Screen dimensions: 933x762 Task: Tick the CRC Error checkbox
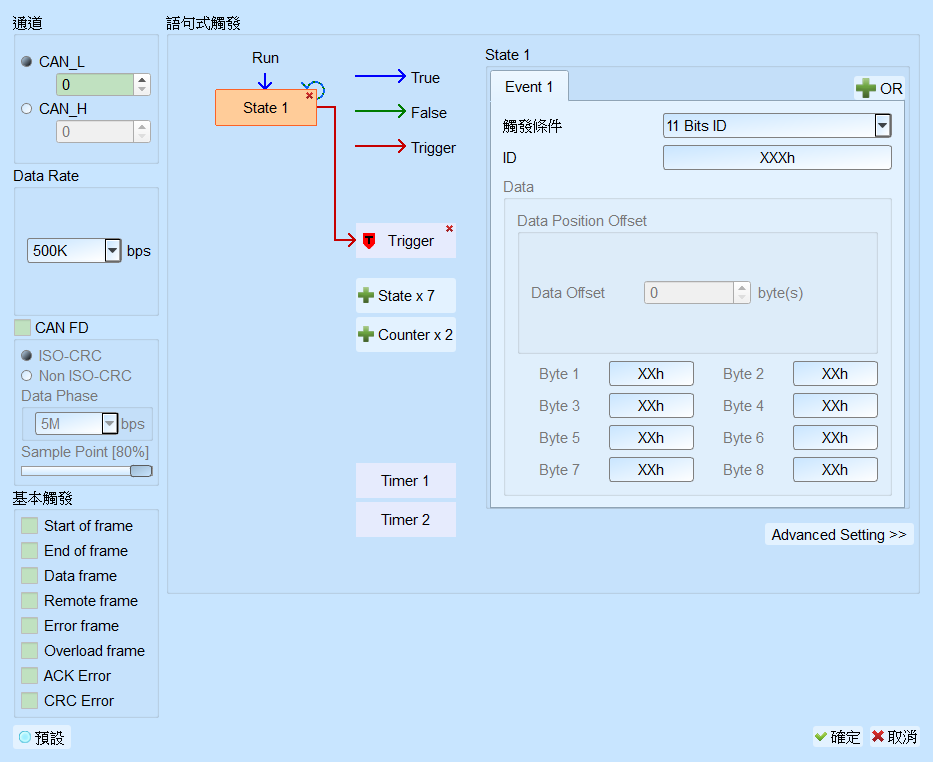point(29,701)
